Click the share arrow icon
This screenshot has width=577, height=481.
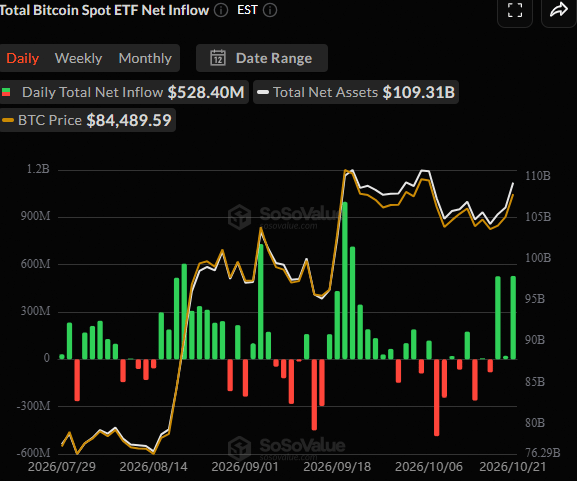[x=559, y=11]
